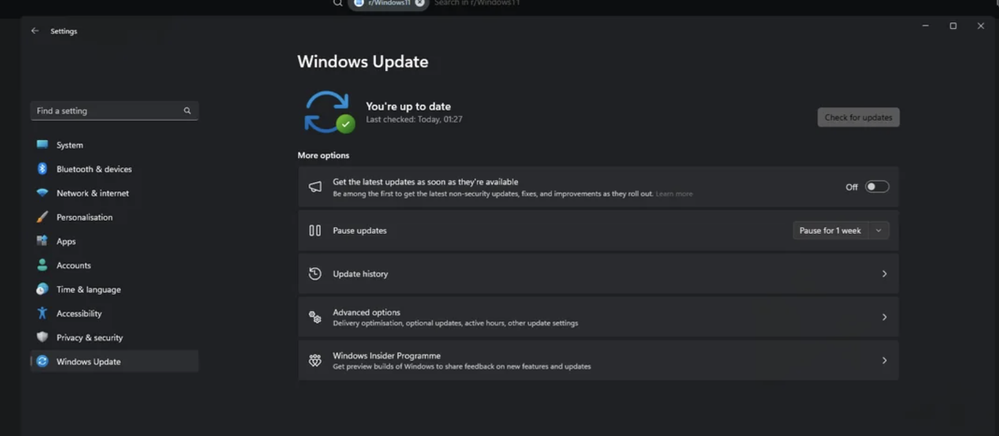Click the clock icon beside Update history

(315, 273)
